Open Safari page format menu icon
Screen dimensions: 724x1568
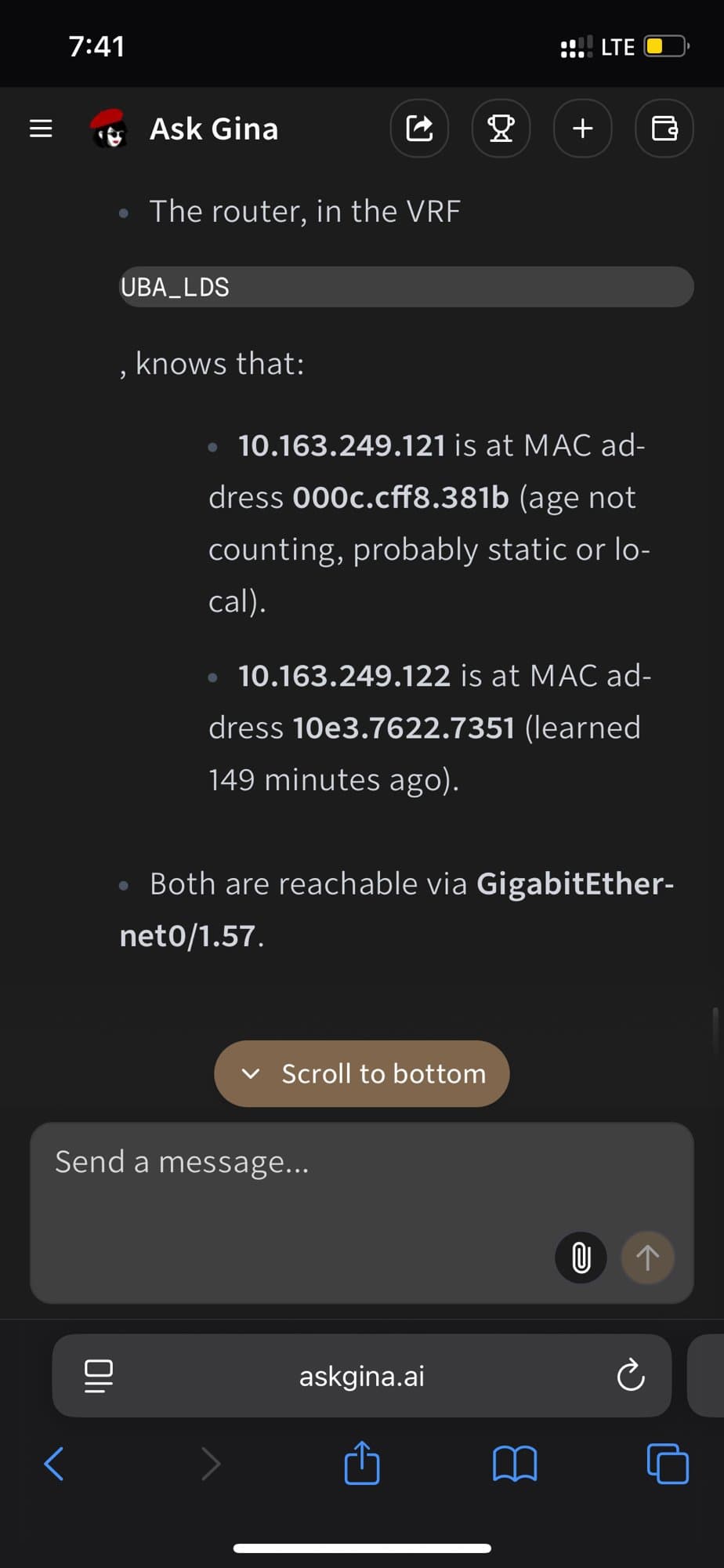point(99,1375)
